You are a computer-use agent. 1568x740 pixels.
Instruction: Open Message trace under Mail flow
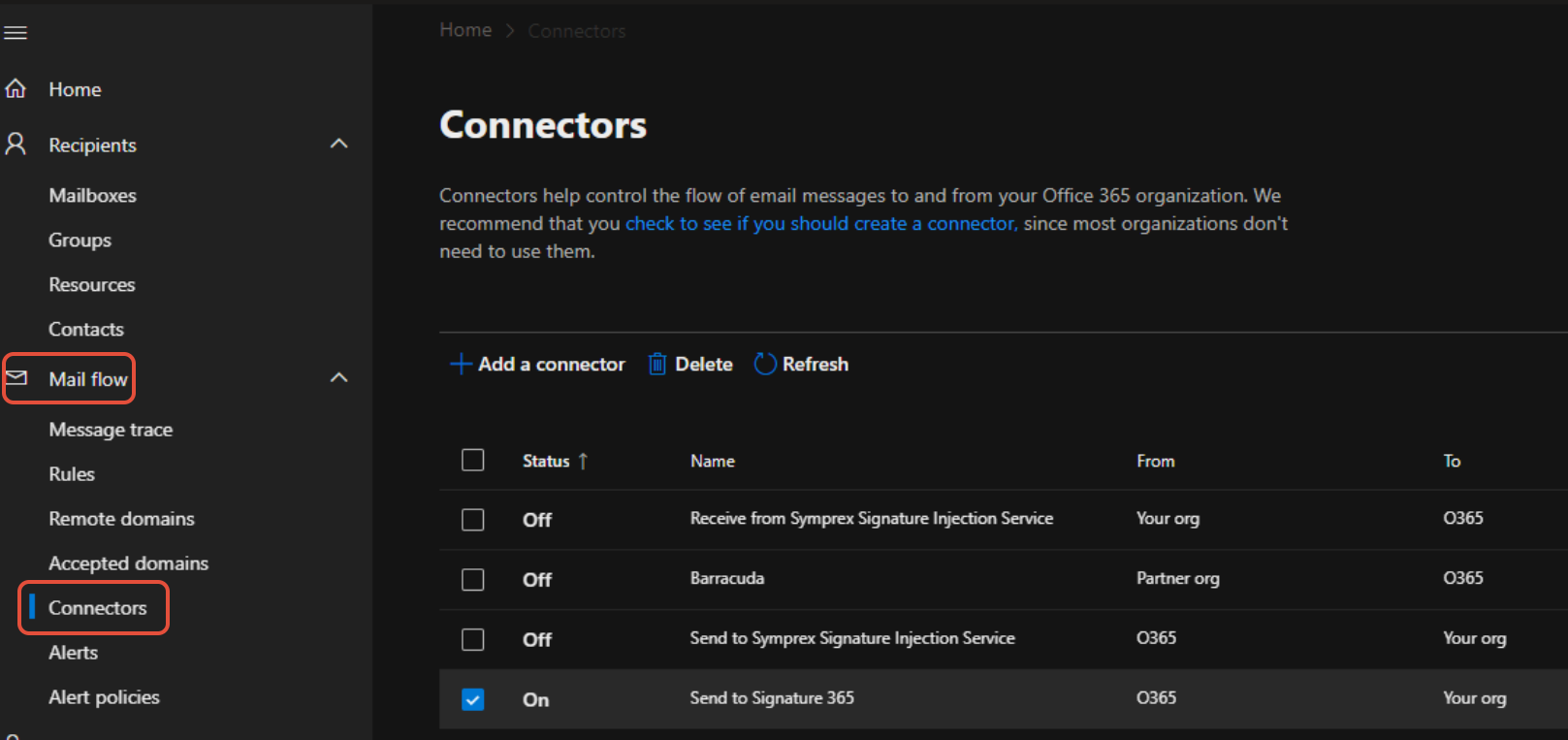click(111, 429)
